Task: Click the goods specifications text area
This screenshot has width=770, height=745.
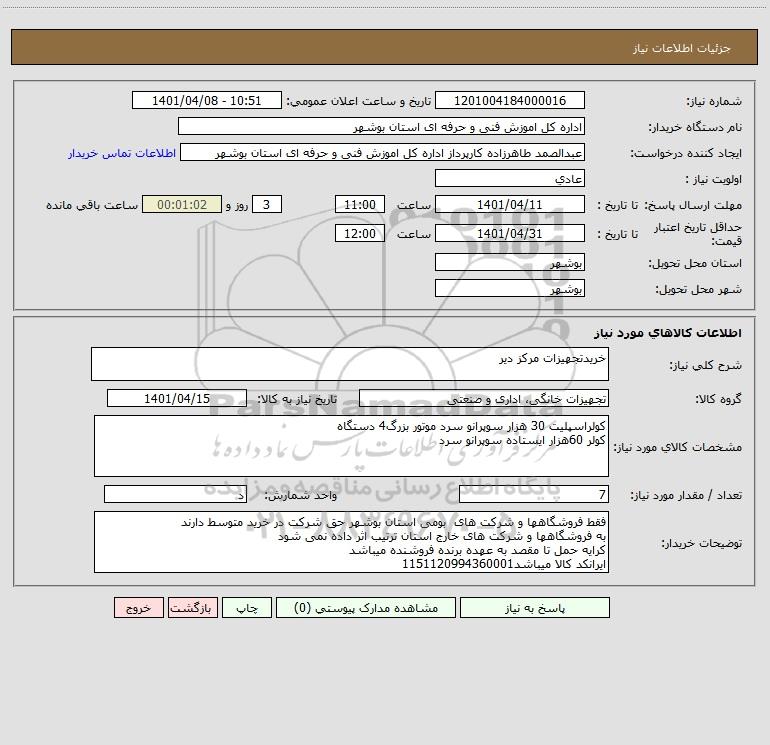Action: (x=351, y=446)
